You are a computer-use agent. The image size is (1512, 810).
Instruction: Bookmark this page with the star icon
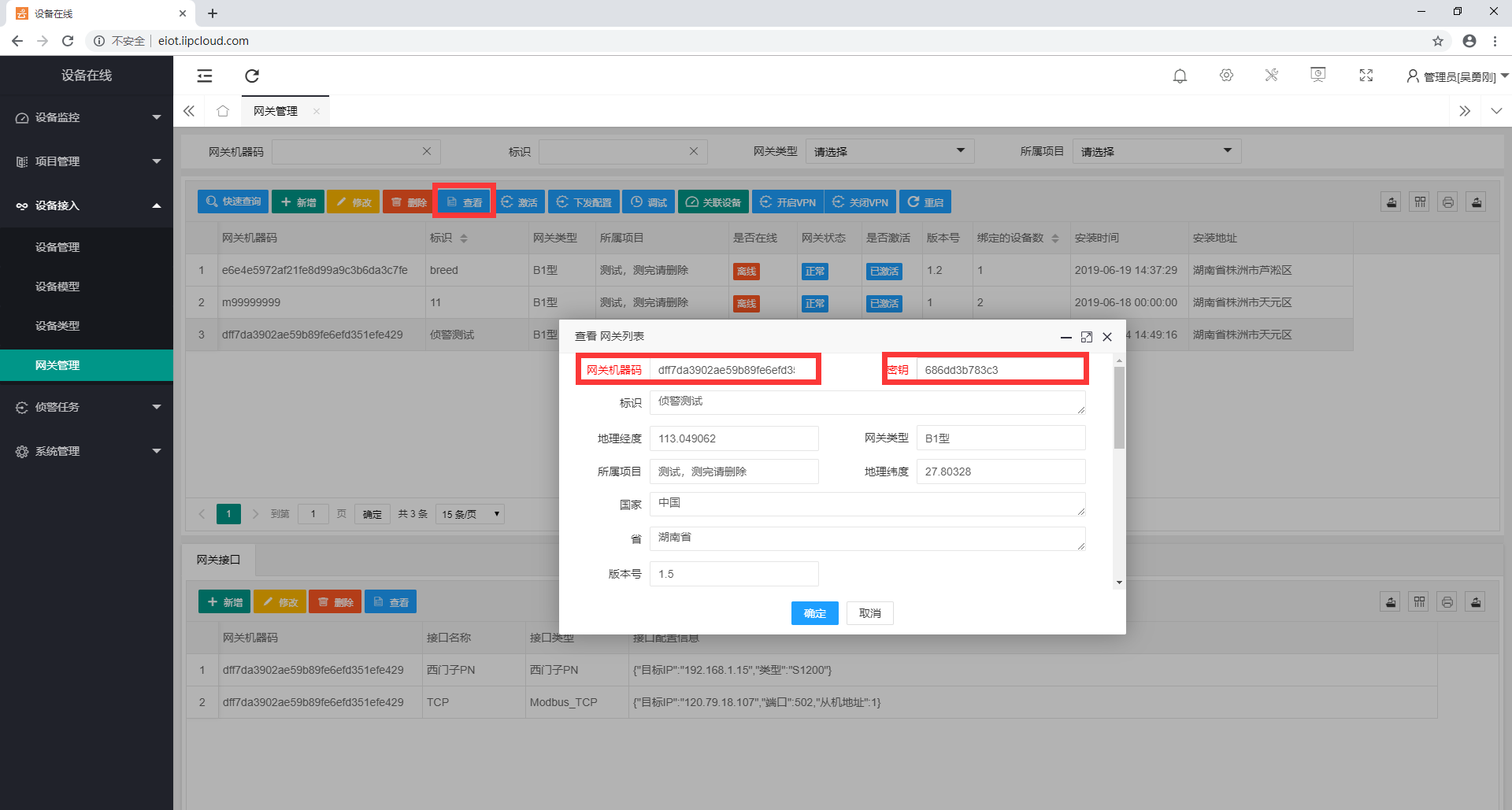coord(1438,41)
